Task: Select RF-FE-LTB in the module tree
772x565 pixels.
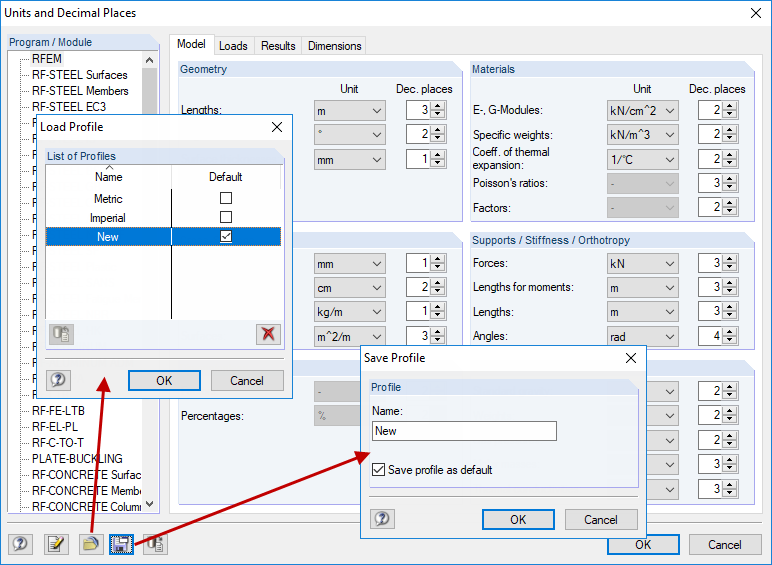Action: (x=58, y=410)
